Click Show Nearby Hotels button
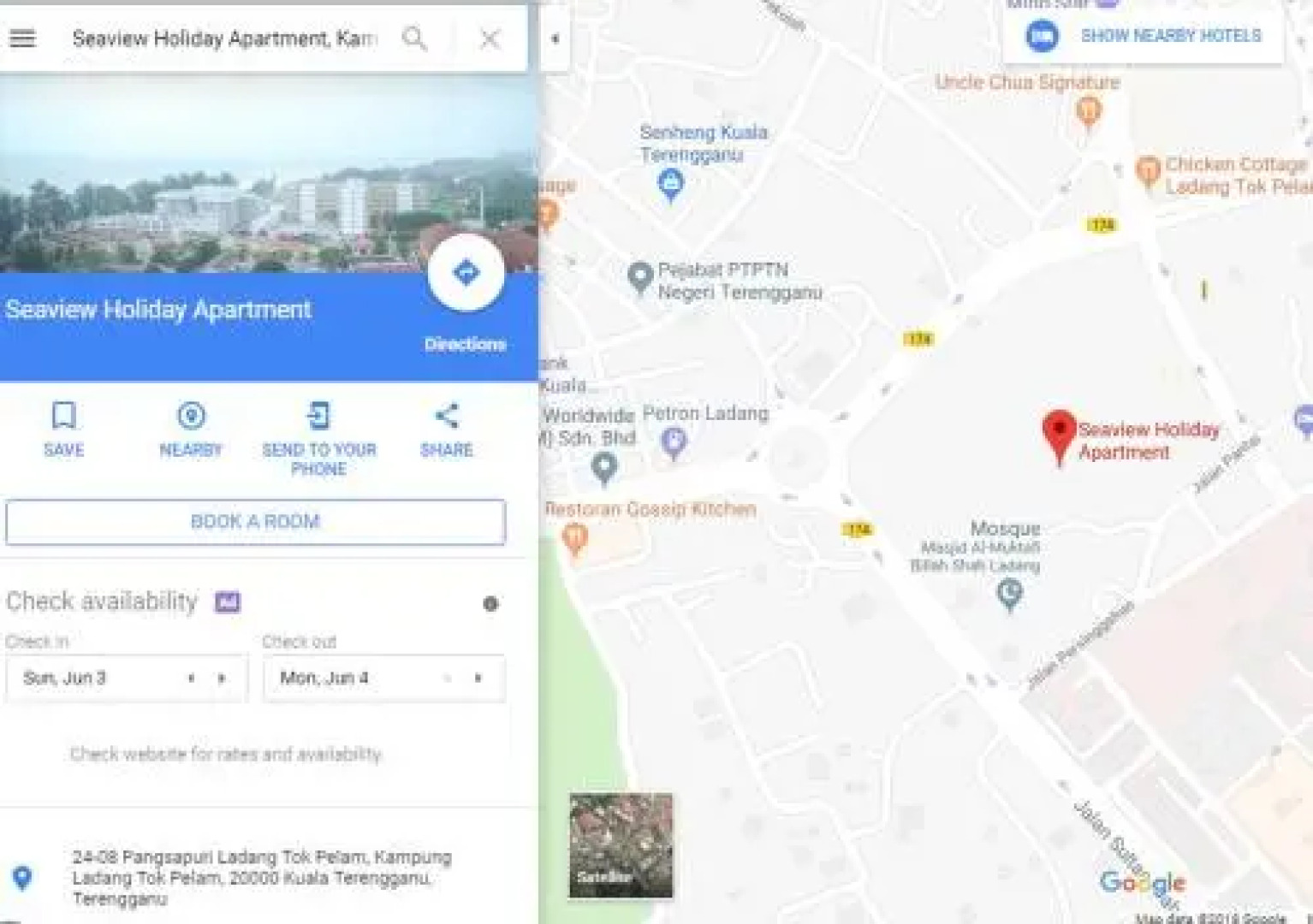1313x924 pixels. (x=1144, y=36)
